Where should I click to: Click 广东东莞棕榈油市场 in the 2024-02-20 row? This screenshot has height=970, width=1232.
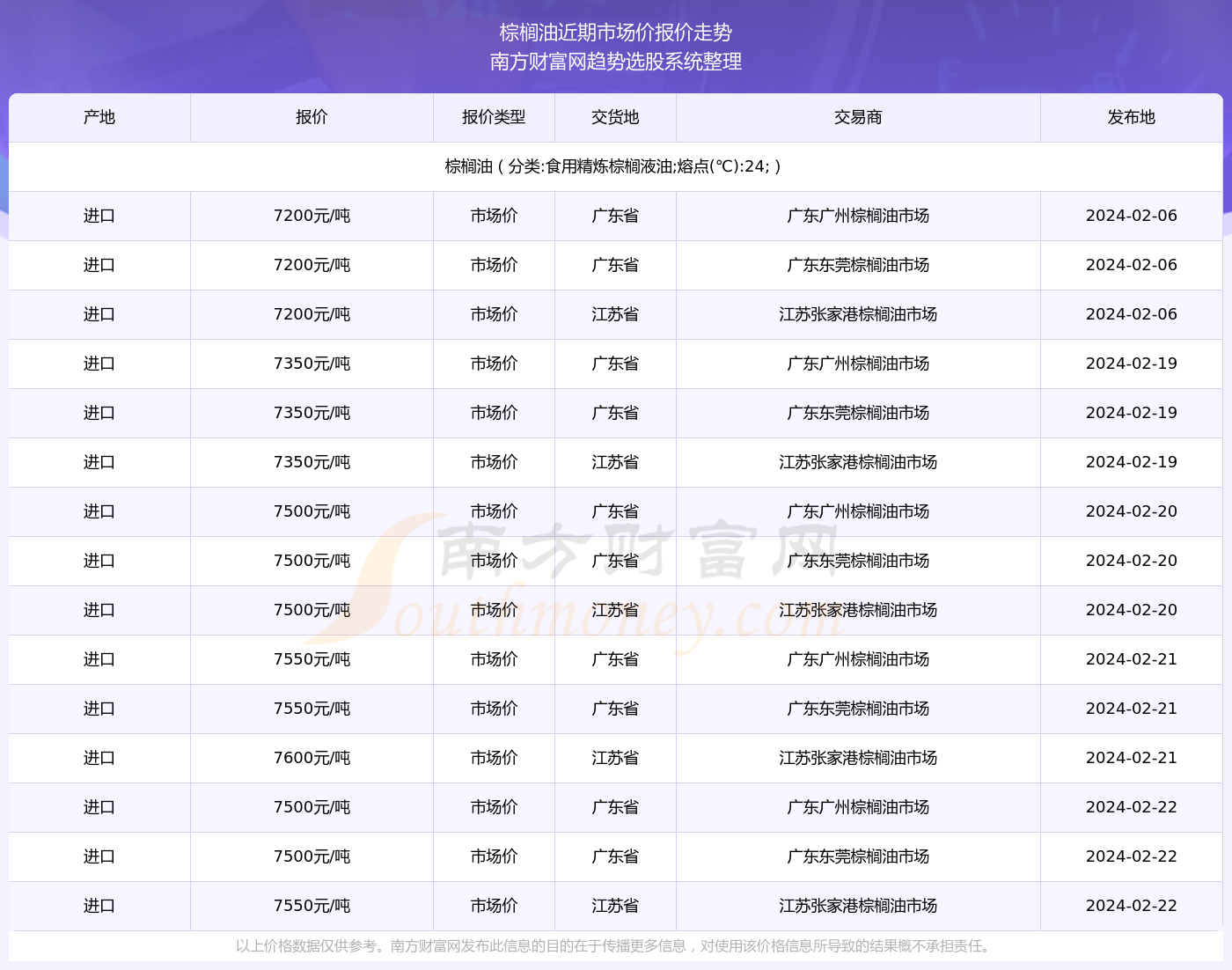(858, 561)
